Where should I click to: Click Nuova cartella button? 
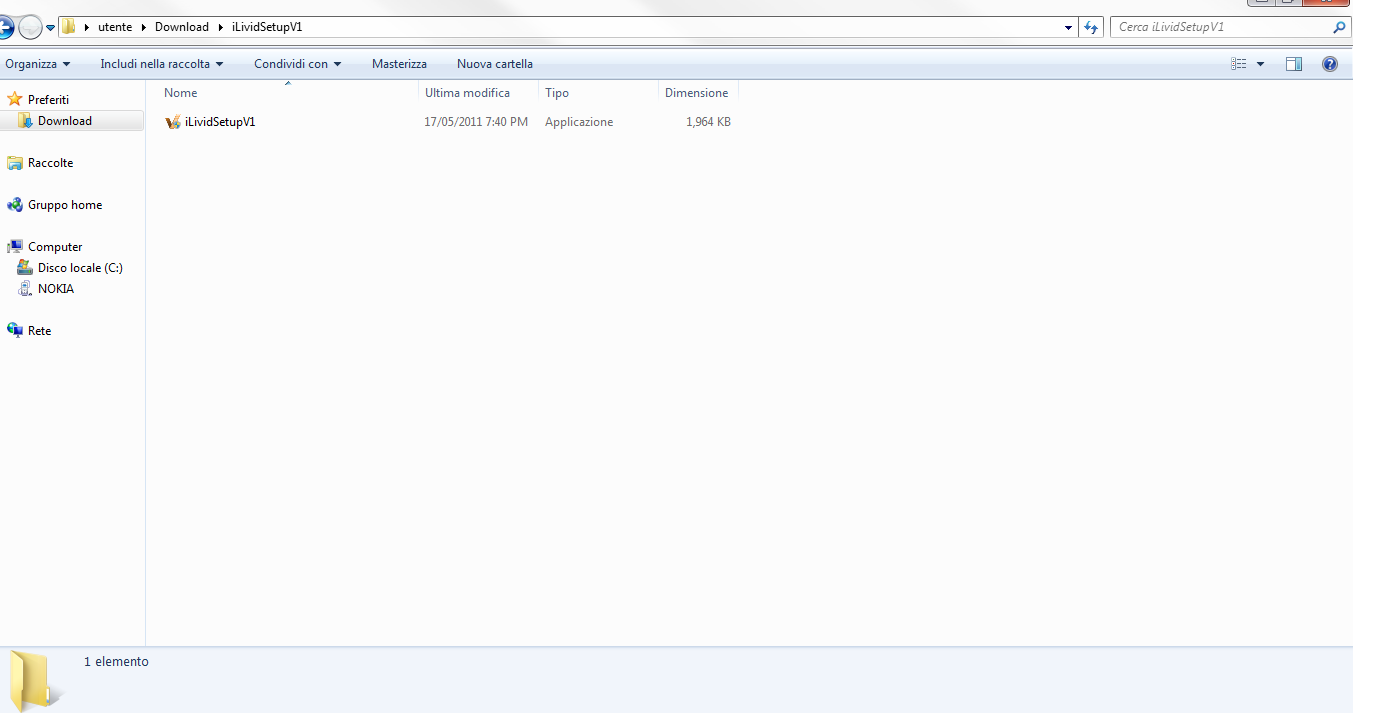495,64
